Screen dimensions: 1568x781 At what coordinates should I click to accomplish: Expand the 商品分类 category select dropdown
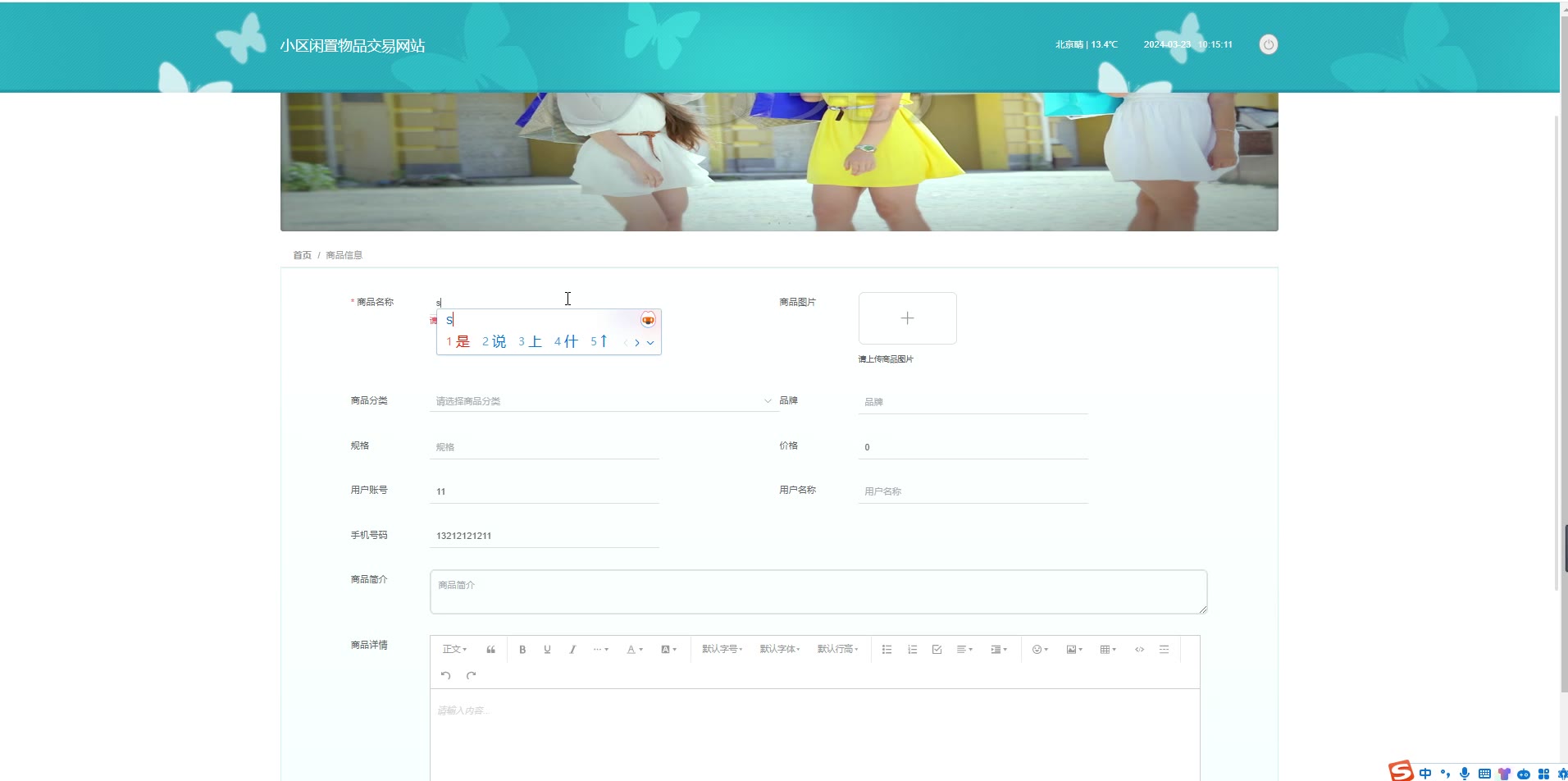pyautogui.click(x=604, y=401)
